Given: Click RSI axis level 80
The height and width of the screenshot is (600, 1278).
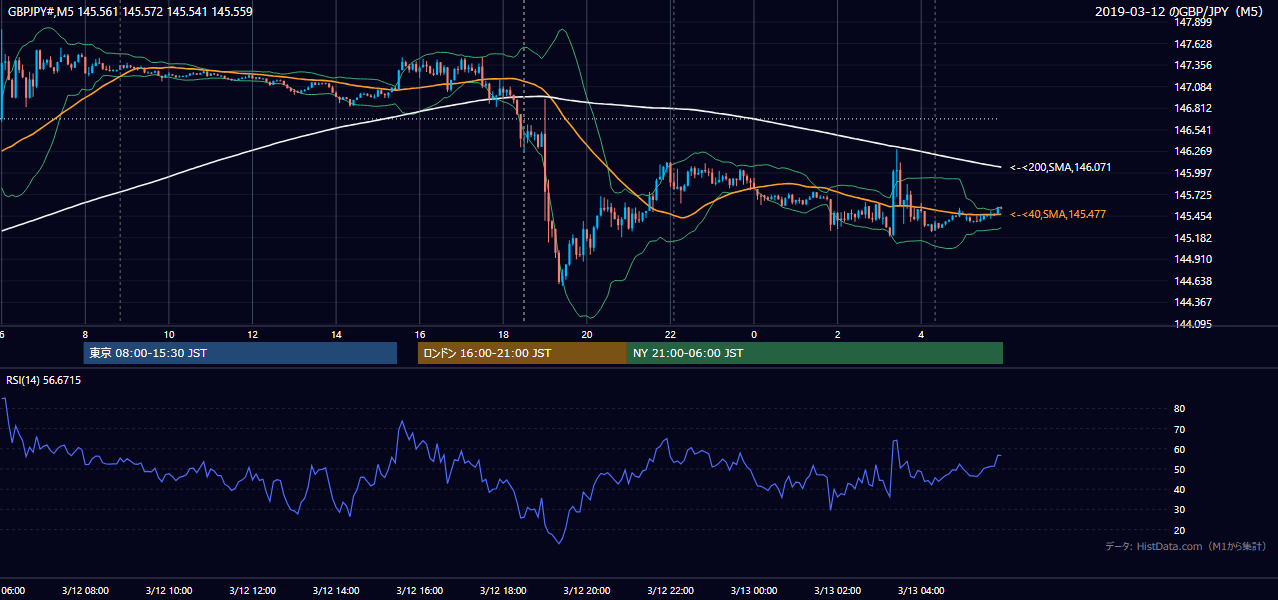Looking at the screenshot, I should point(1179,409).
